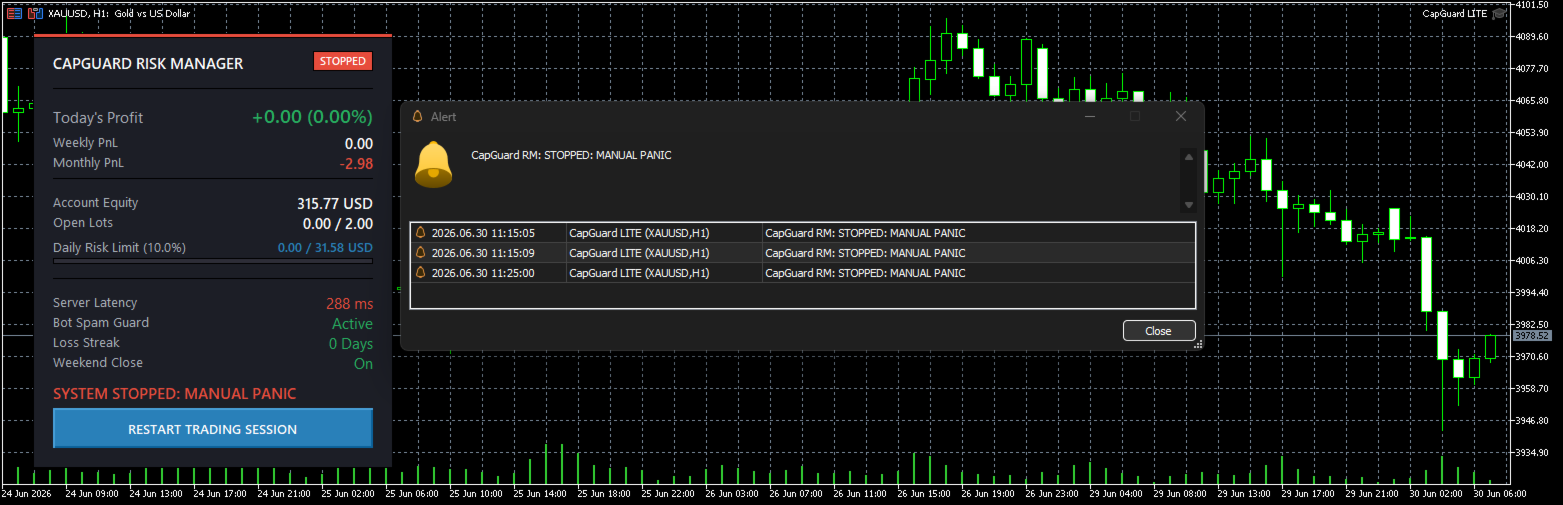Click the one-click trading panel icon
The width and height of the screenshot is (1563, 505).
pyautogui.click(x=14, y=14)
